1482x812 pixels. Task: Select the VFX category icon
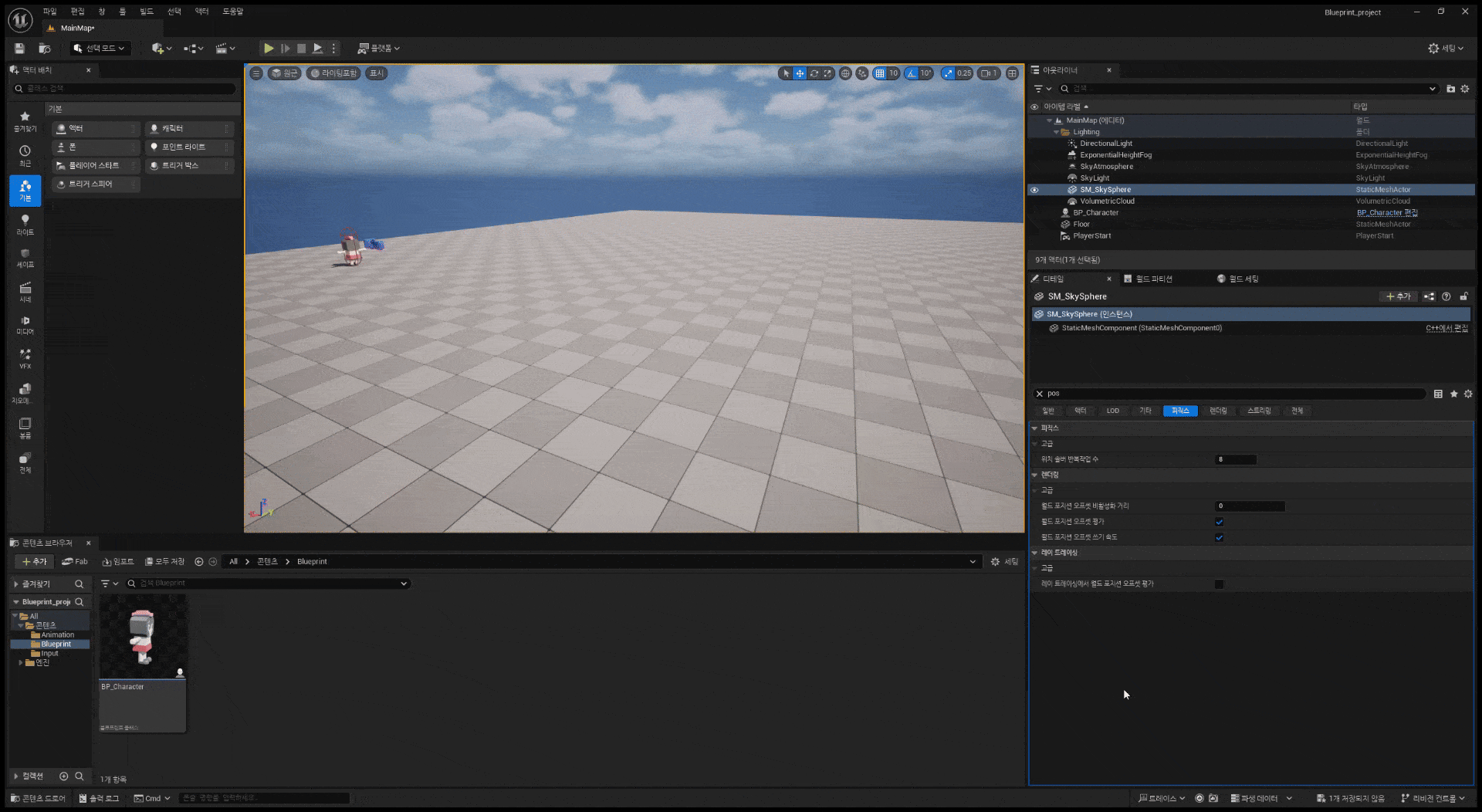click(25, 359)
